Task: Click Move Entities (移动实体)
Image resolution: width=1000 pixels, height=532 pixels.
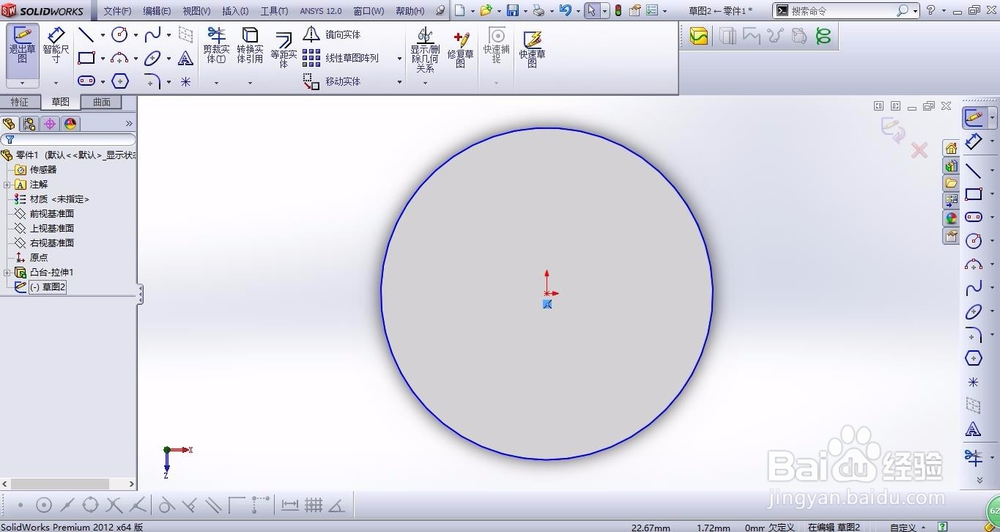Action: click(332, 82)
